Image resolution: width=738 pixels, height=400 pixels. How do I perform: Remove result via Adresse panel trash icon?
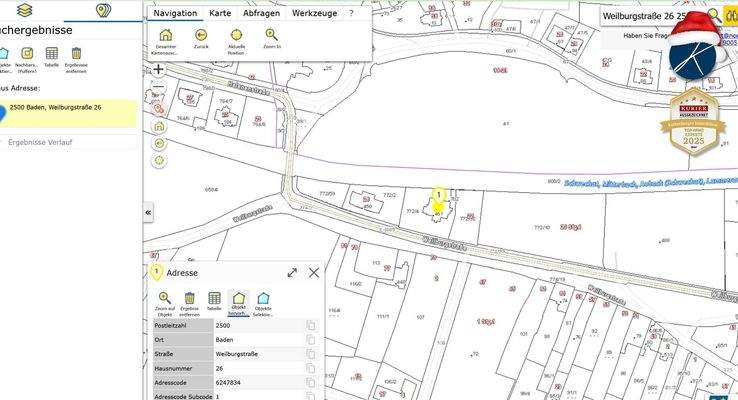coord(190,298)
